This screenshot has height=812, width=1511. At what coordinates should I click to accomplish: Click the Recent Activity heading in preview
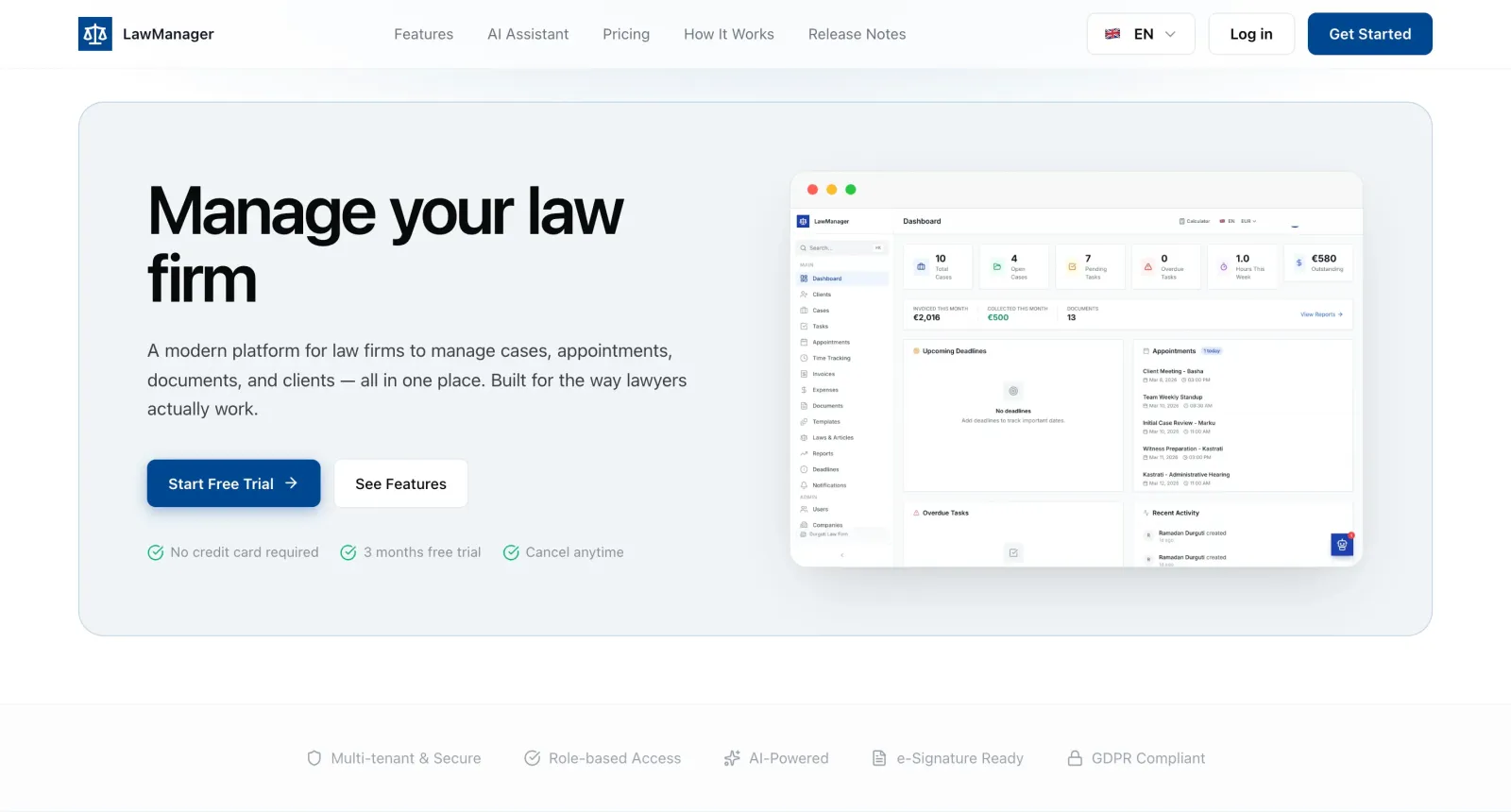coord(1176,513)
